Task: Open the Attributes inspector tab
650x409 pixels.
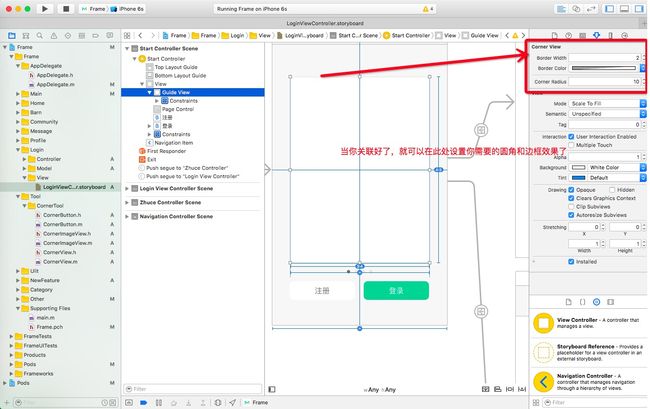Action: point(597,36)
